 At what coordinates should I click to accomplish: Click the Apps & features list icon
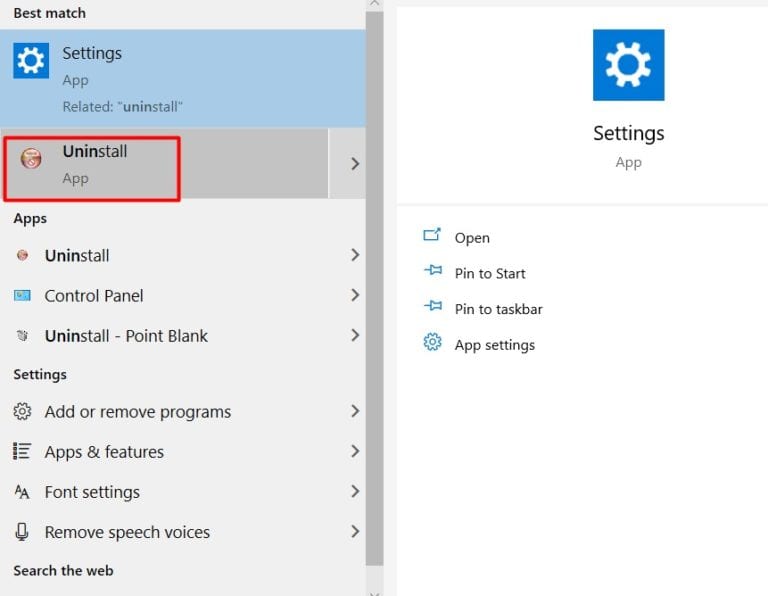point(22,451)
